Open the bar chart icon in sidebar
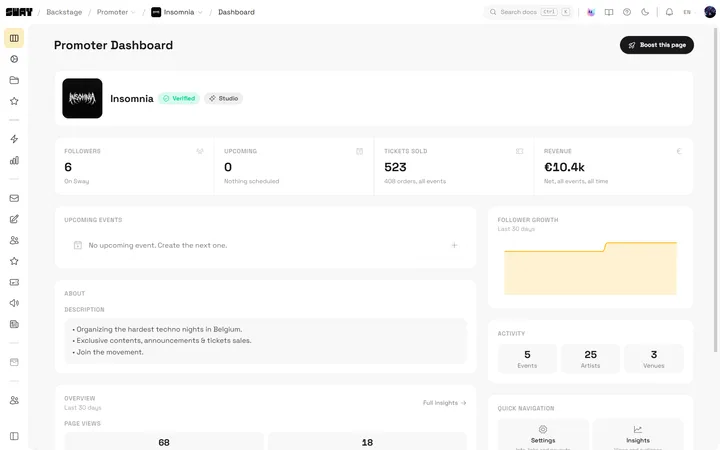The height and width of the screenshot is (450, 720). coord(14,160)
